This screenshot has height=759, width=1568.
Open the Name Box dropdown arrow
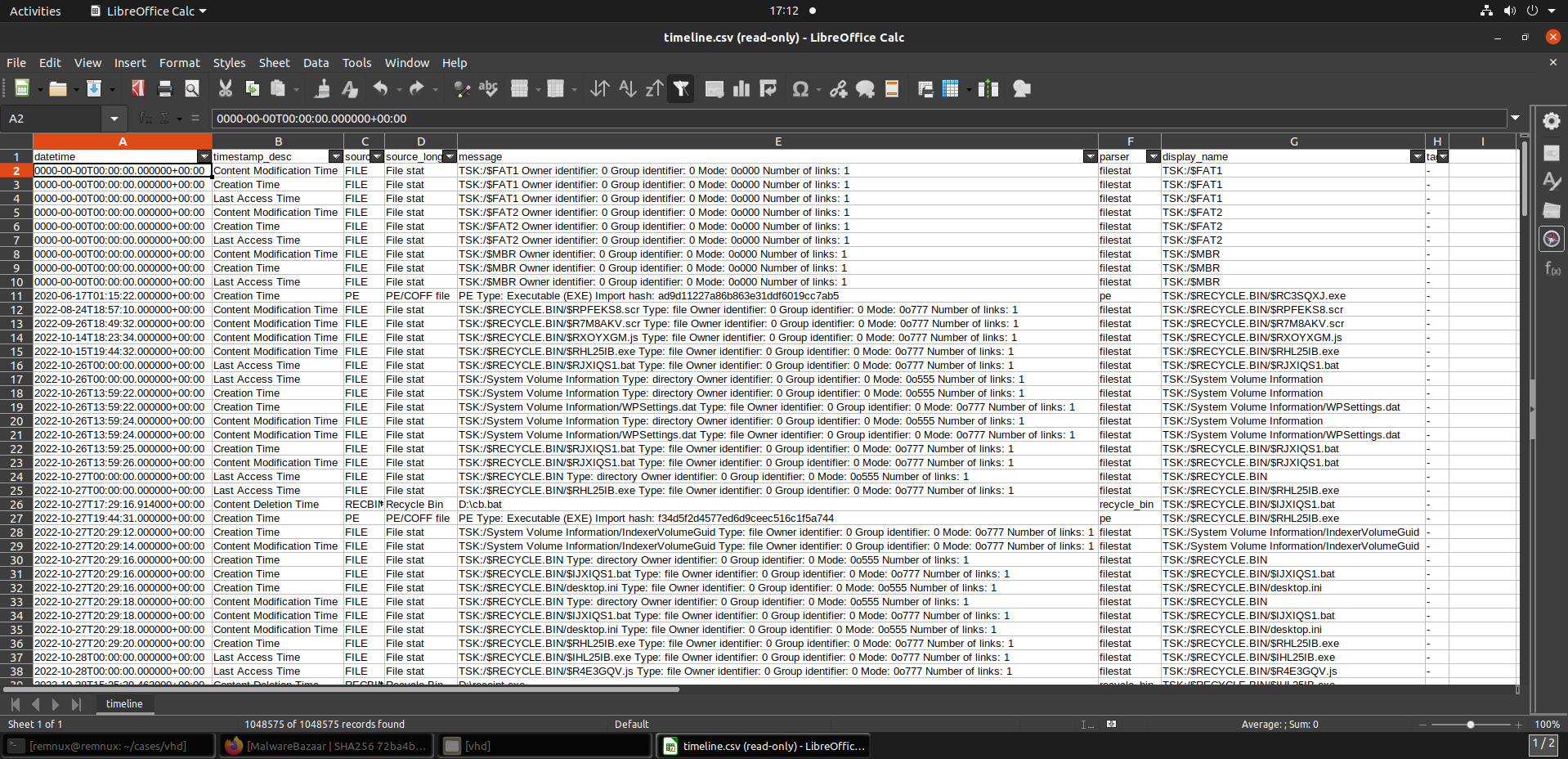click(114, 119)
